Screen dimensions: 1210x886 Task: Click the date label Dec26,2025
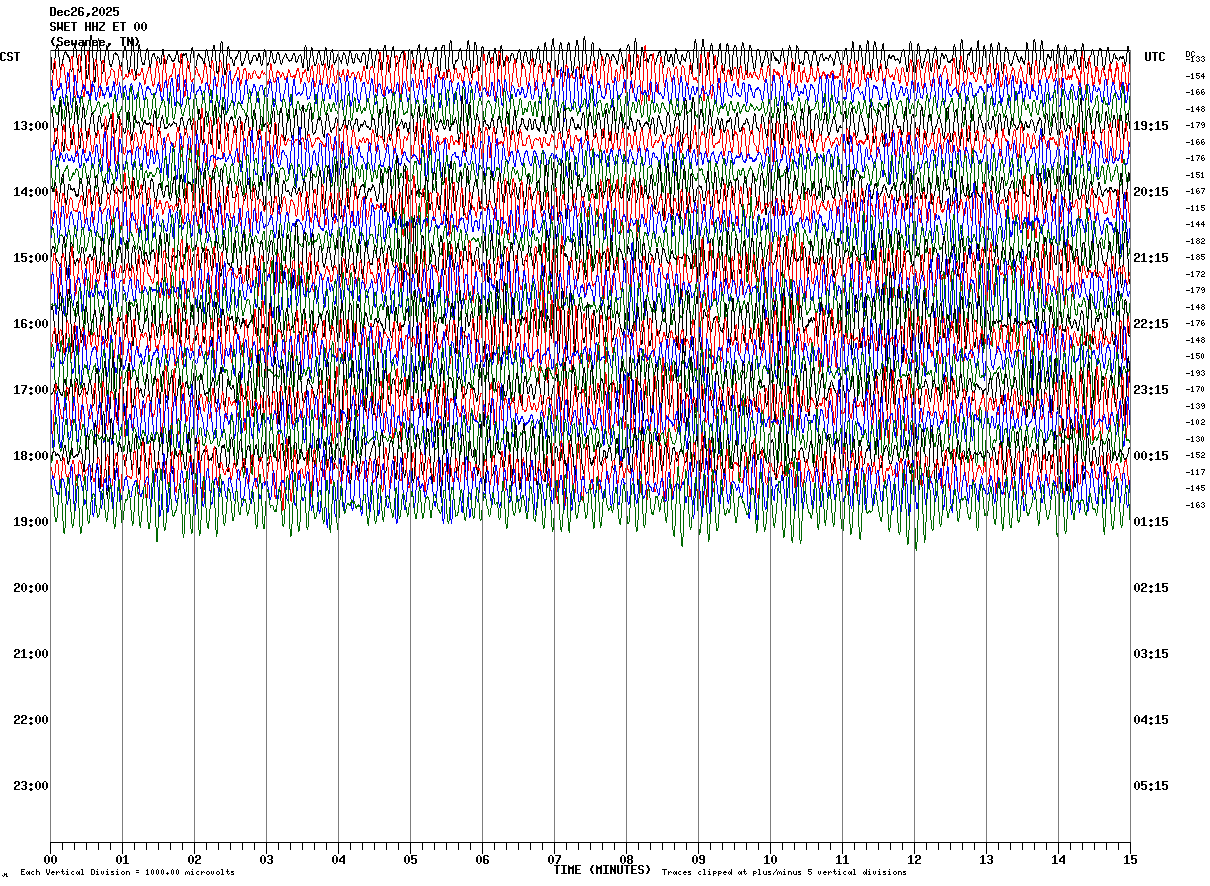tap(84, 12)
